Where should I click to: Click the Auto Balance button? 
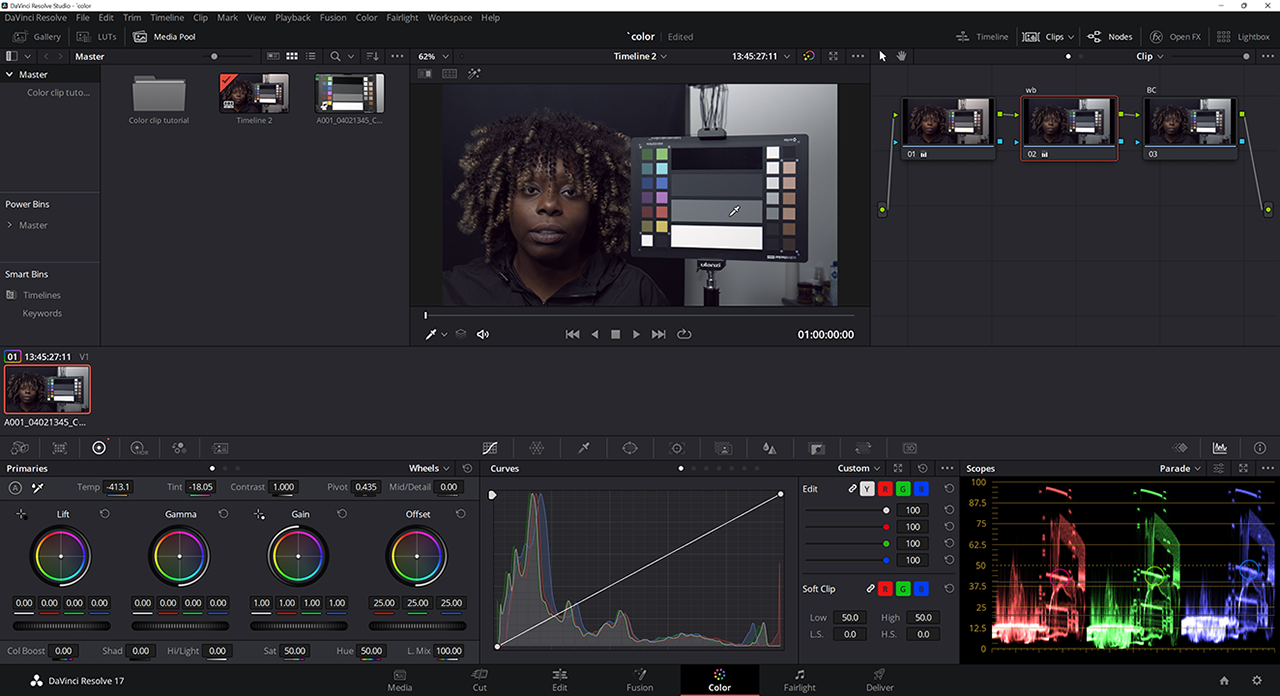coord(15,487)
